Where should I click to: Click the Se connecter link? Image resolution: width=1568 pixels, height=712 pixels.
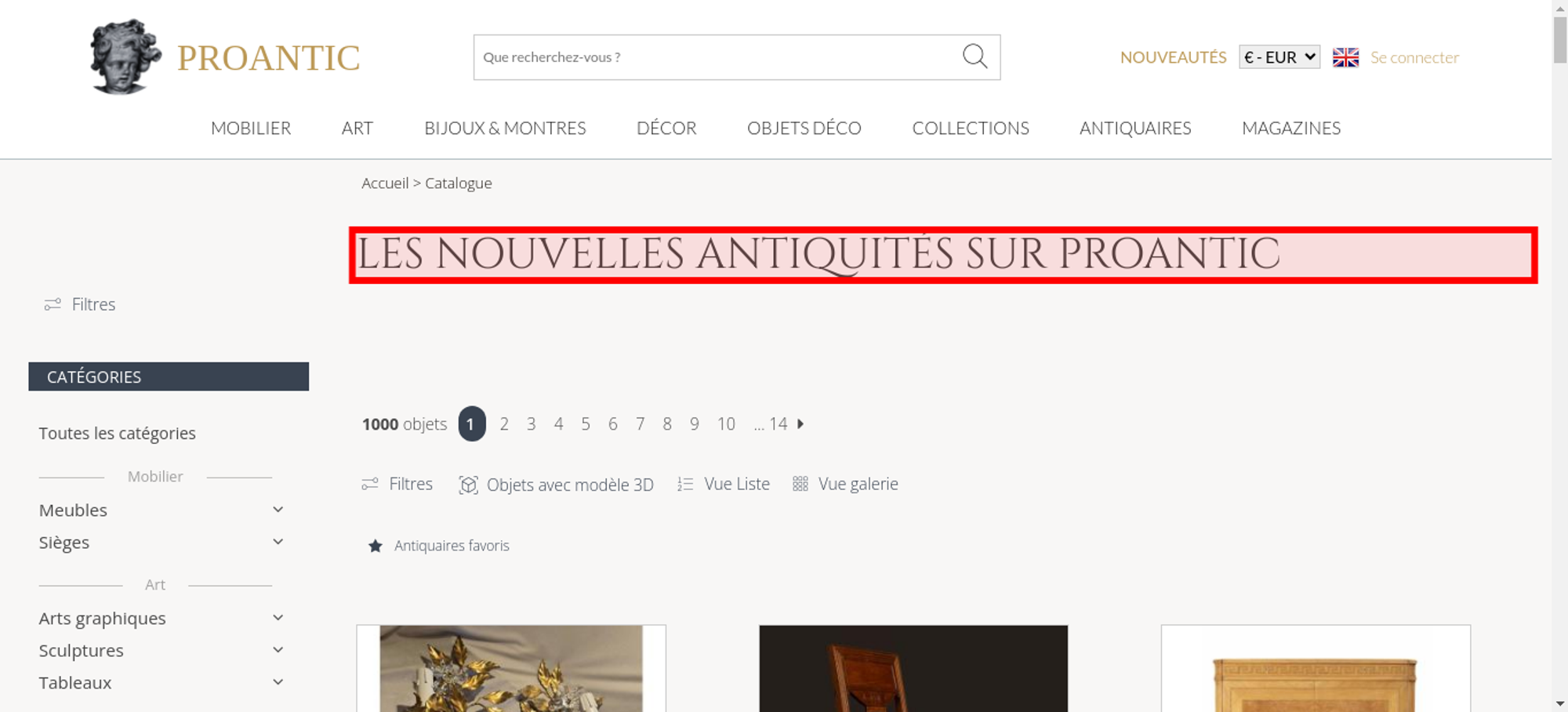click(1414, 57)
